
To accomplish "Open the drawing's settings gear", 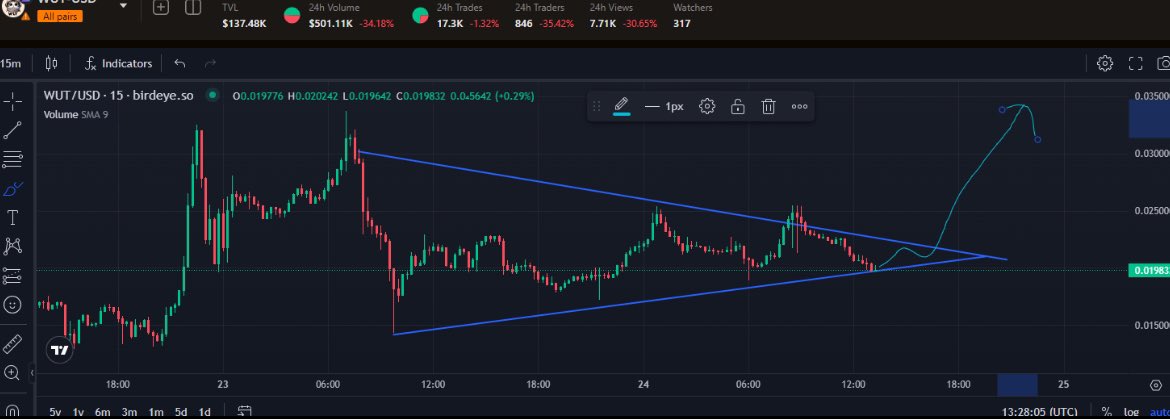I will click(707, 107).
